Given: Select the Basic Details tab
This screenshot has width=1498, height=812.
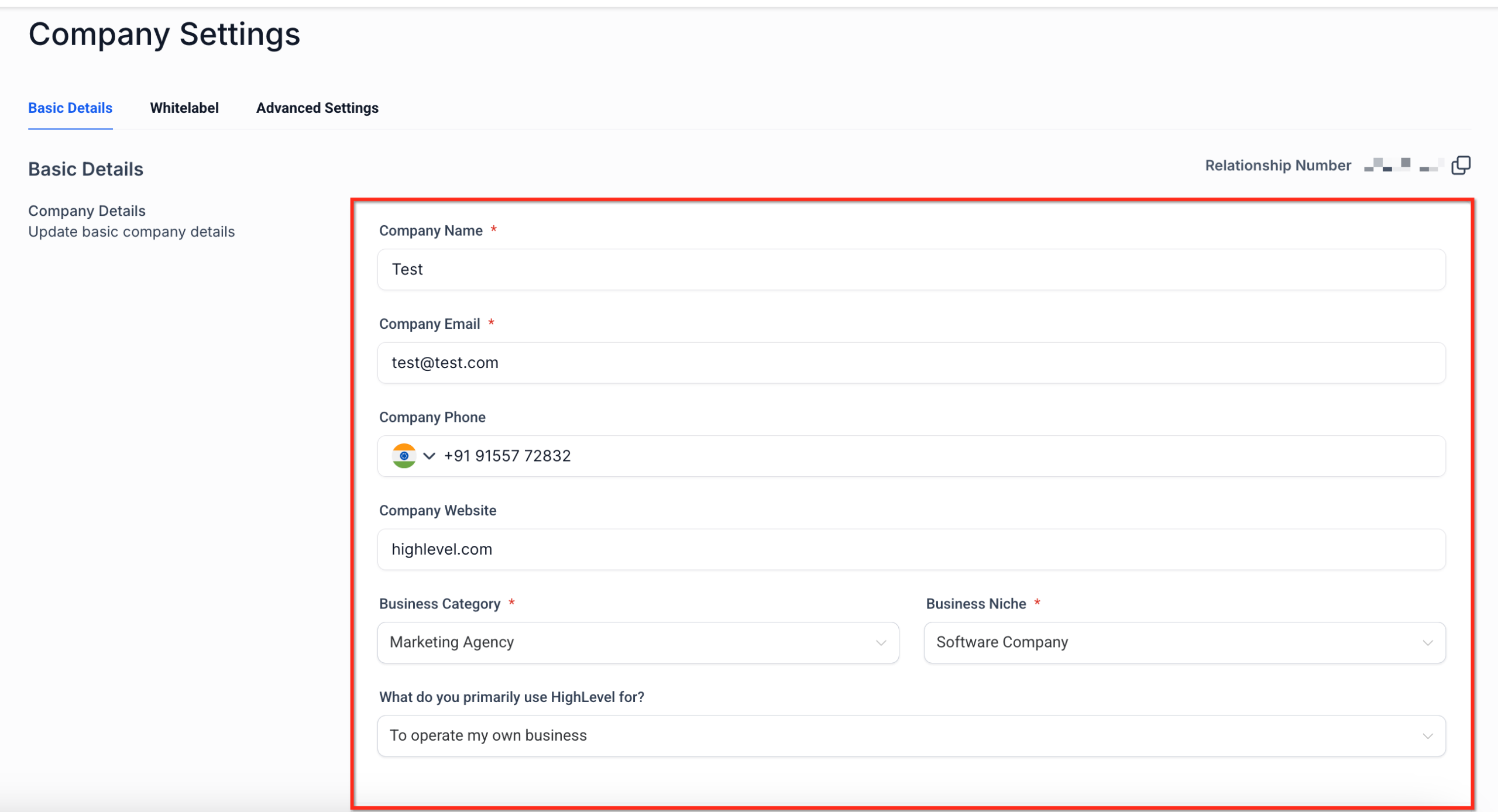Looking at the screenshot, I should (x=70, y=108).
